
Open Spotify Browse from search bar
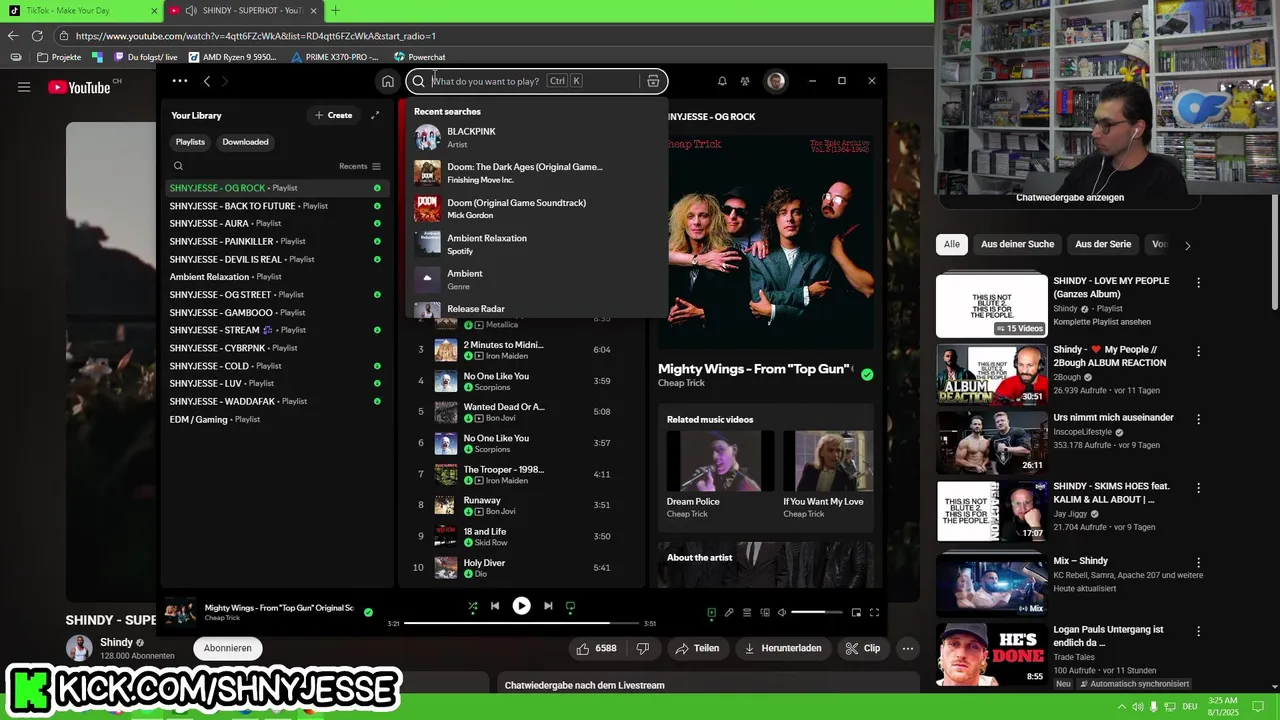click(x=653, y=81)
